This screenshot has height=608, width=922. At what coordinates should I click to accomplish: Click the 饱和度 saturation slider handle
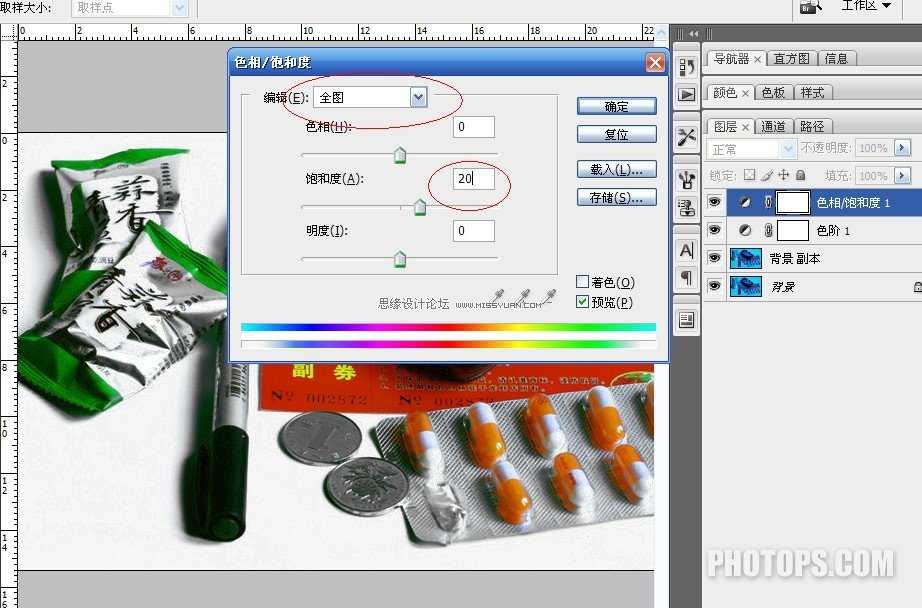pyautogui.click(x=420, y=207)
